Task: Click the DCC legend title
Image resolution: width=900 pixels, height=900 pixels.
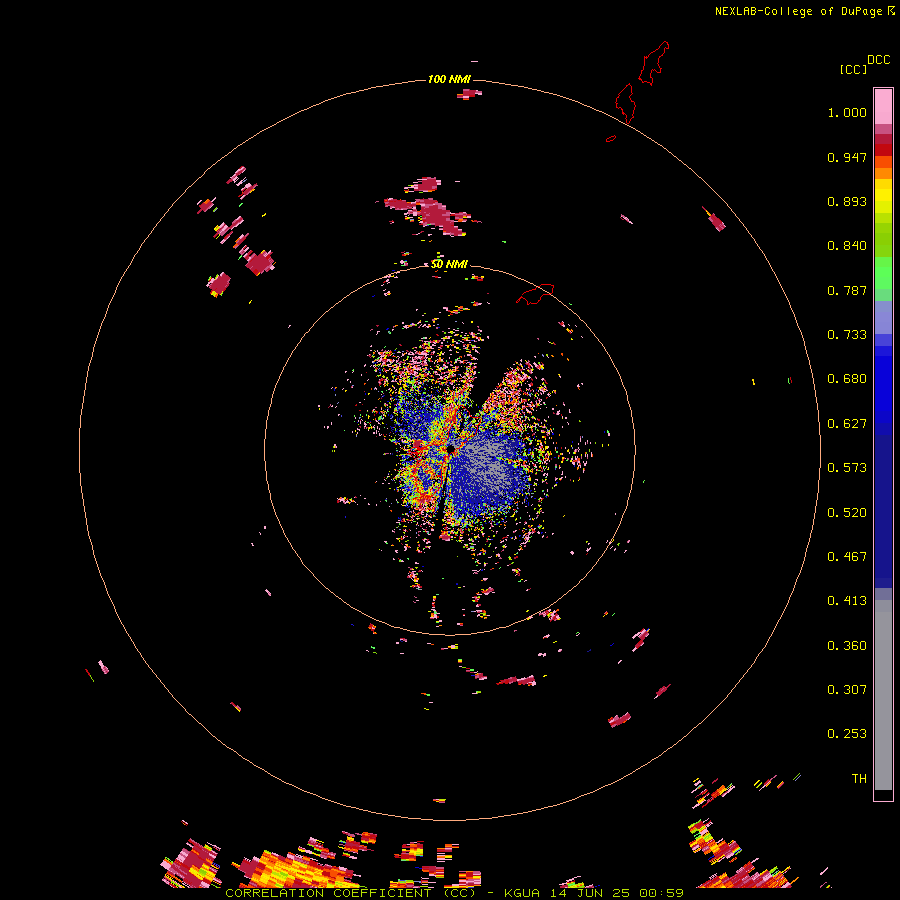Action: coord(878,60)
